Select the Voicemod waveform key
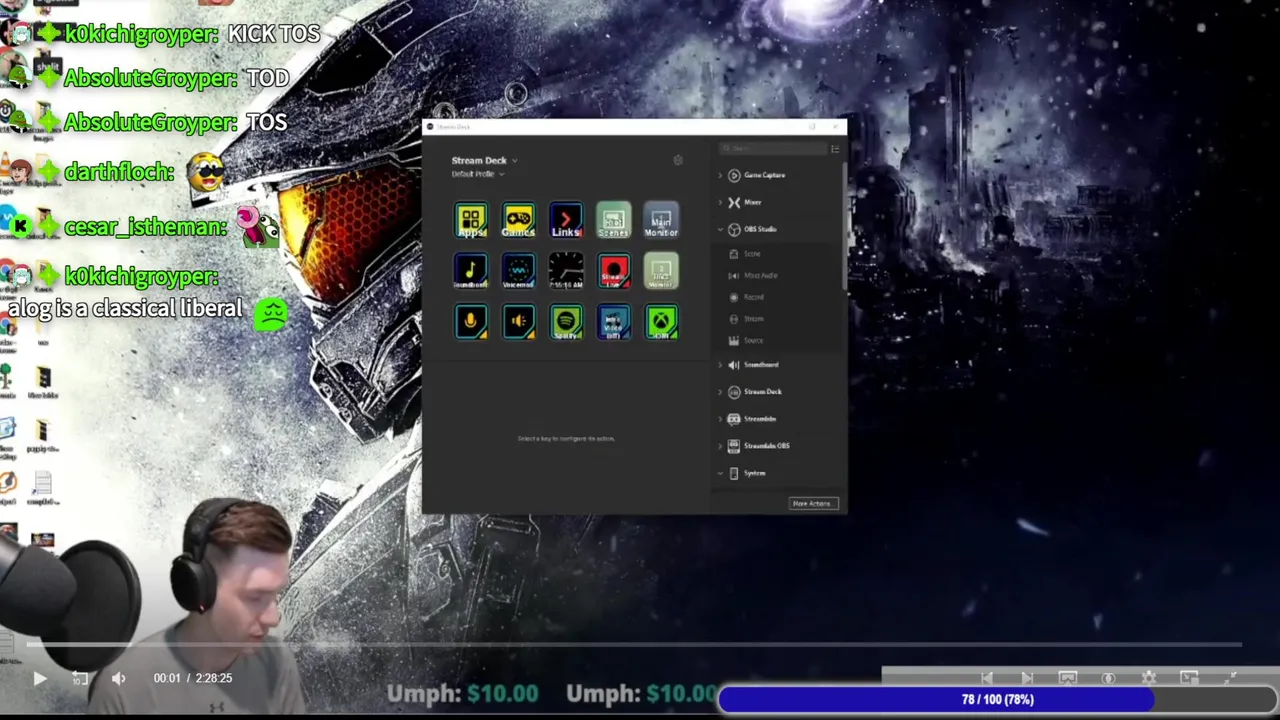The height and width of the screenshot is (720, 1280). [x=518, y=271]
